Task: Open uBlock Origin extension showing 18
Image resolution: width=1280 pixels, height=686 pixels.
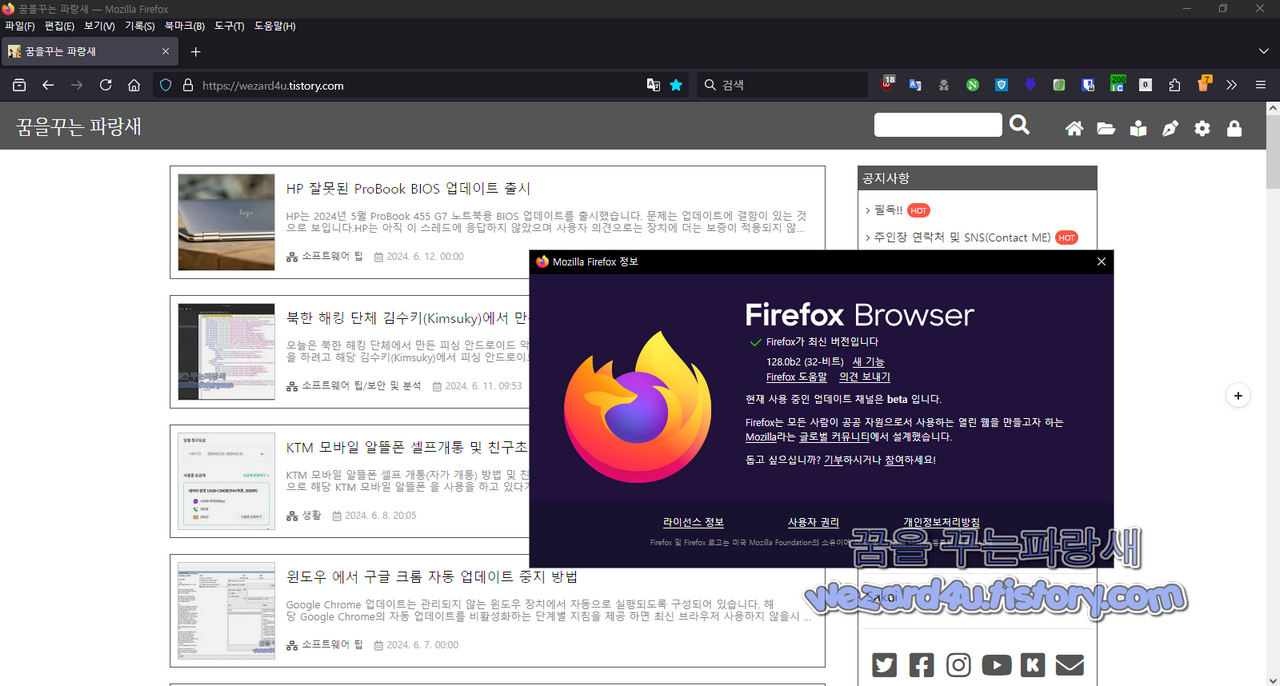Action: pos(887,84)
